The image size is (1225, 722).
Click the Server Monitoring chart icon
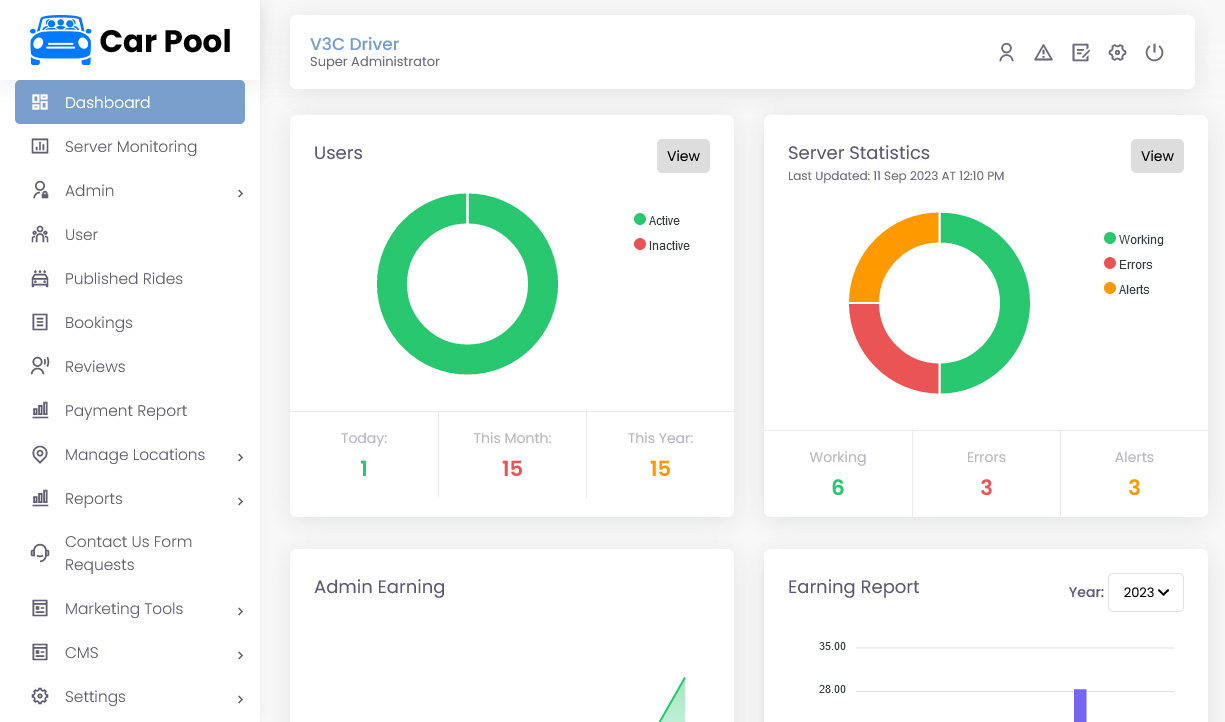[x=40, y=146]
